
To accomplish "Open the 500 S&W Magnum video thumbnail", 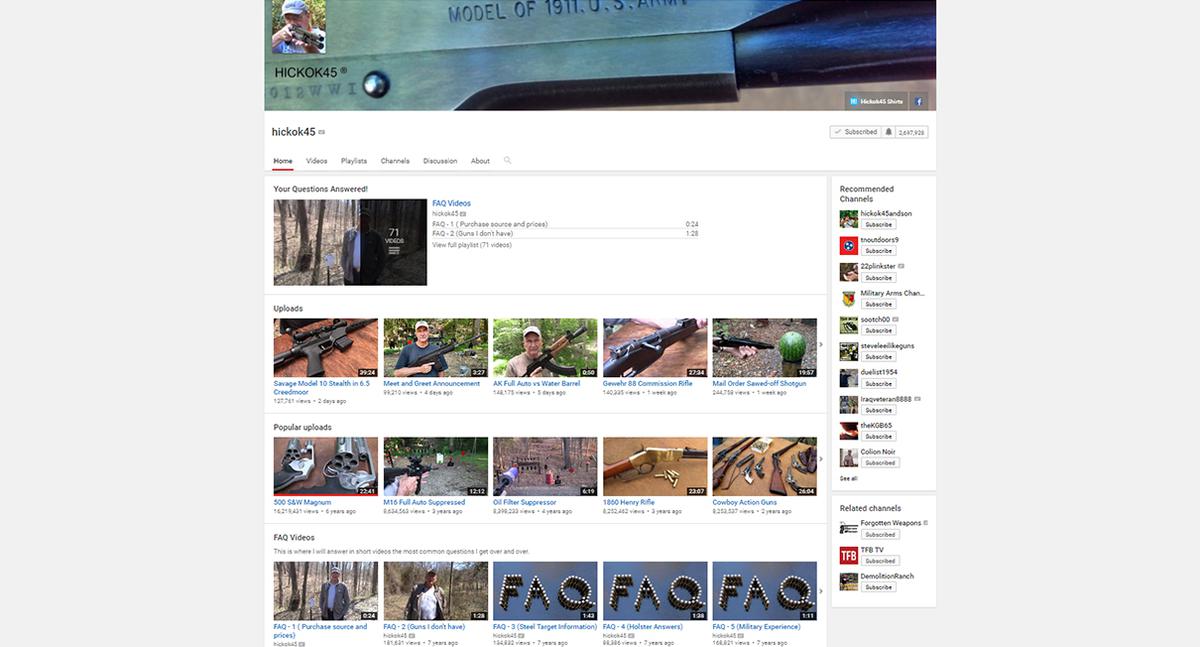I will (326, 466).
